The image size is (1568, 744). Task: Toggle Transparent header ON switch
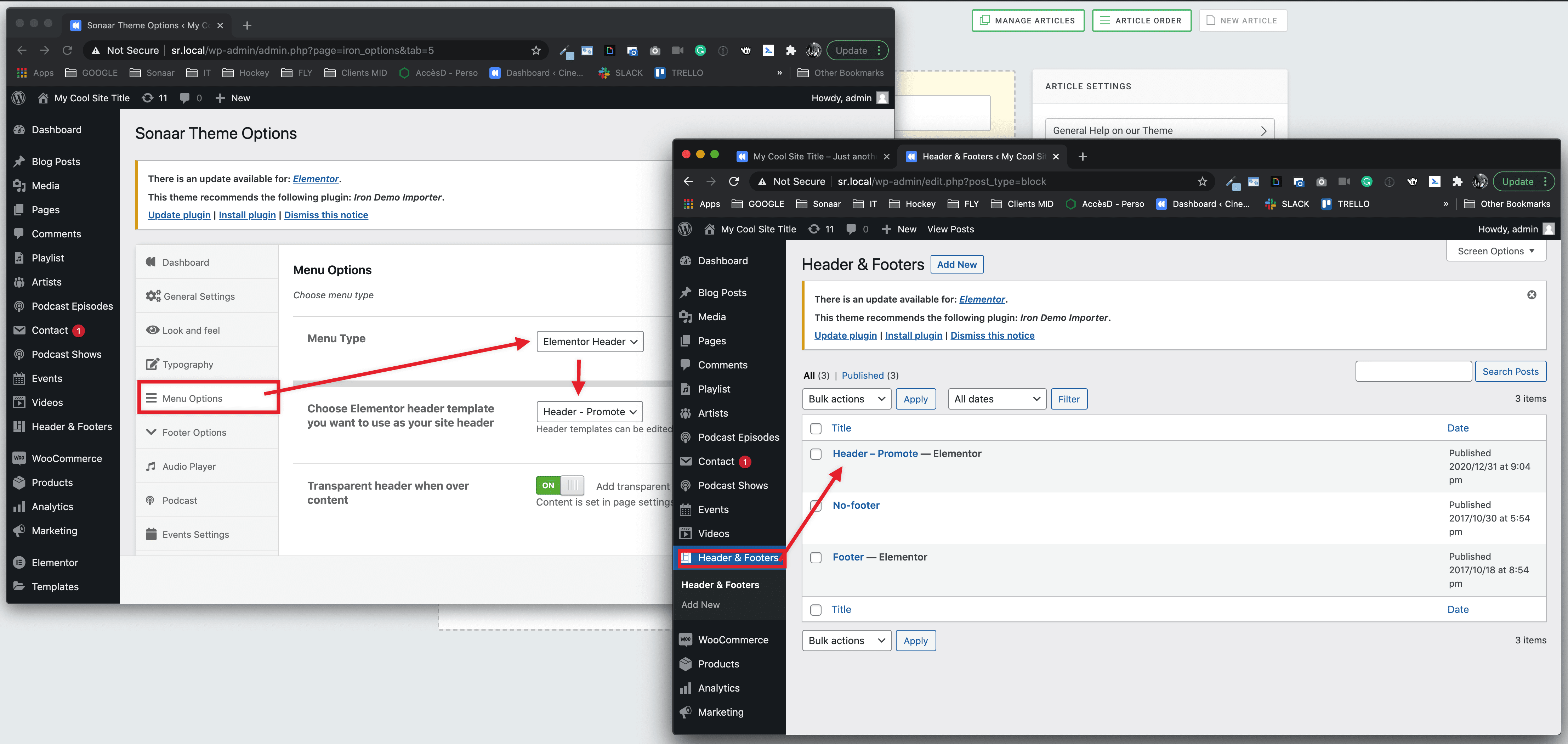(559, 485)
